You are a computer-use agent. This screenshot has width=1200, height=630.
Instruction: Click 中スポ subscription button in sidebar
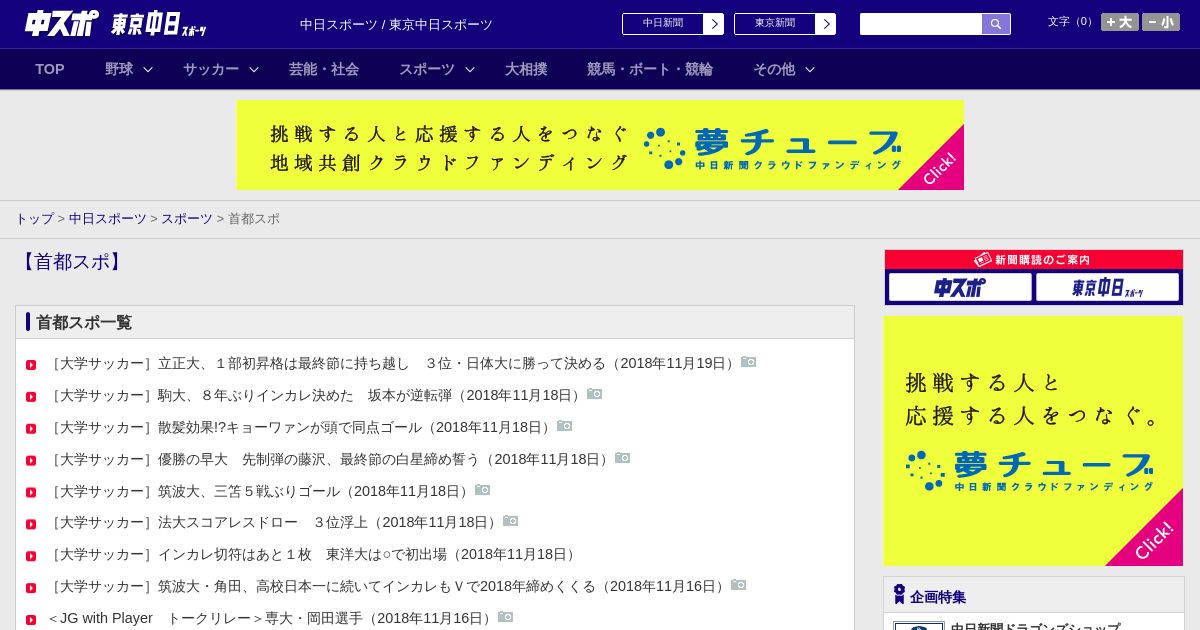pyautogui.click(x=960, y=288)
